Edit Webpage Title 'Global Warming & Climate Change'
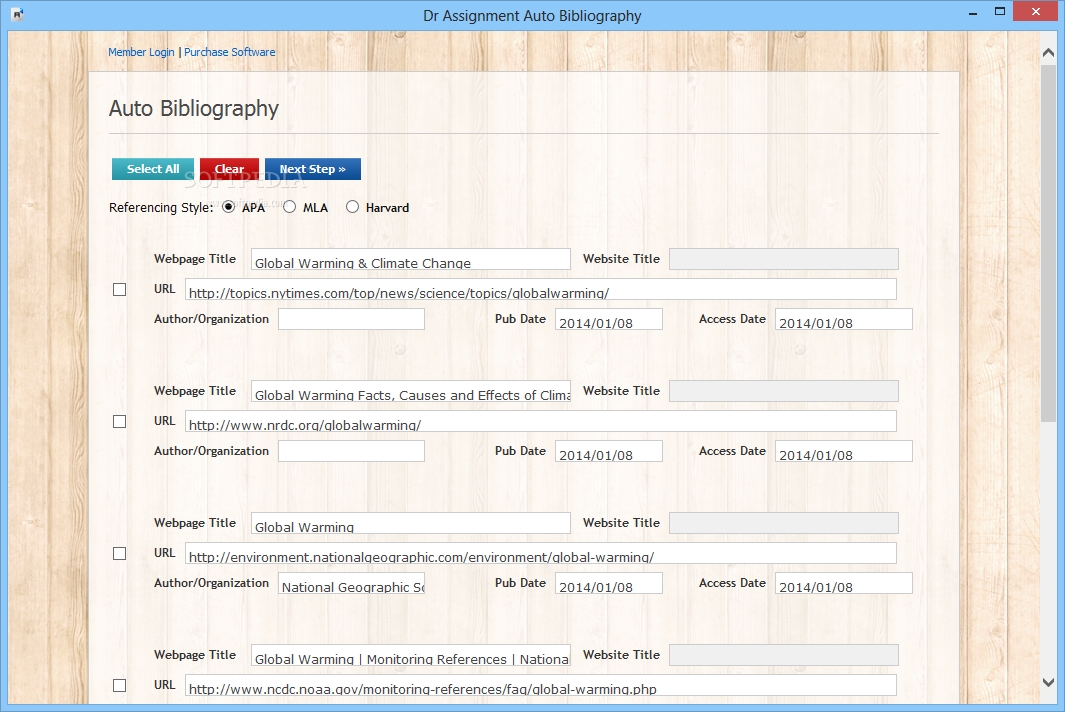This screenshot has height=712, width=1065. (x=410, y=259)
